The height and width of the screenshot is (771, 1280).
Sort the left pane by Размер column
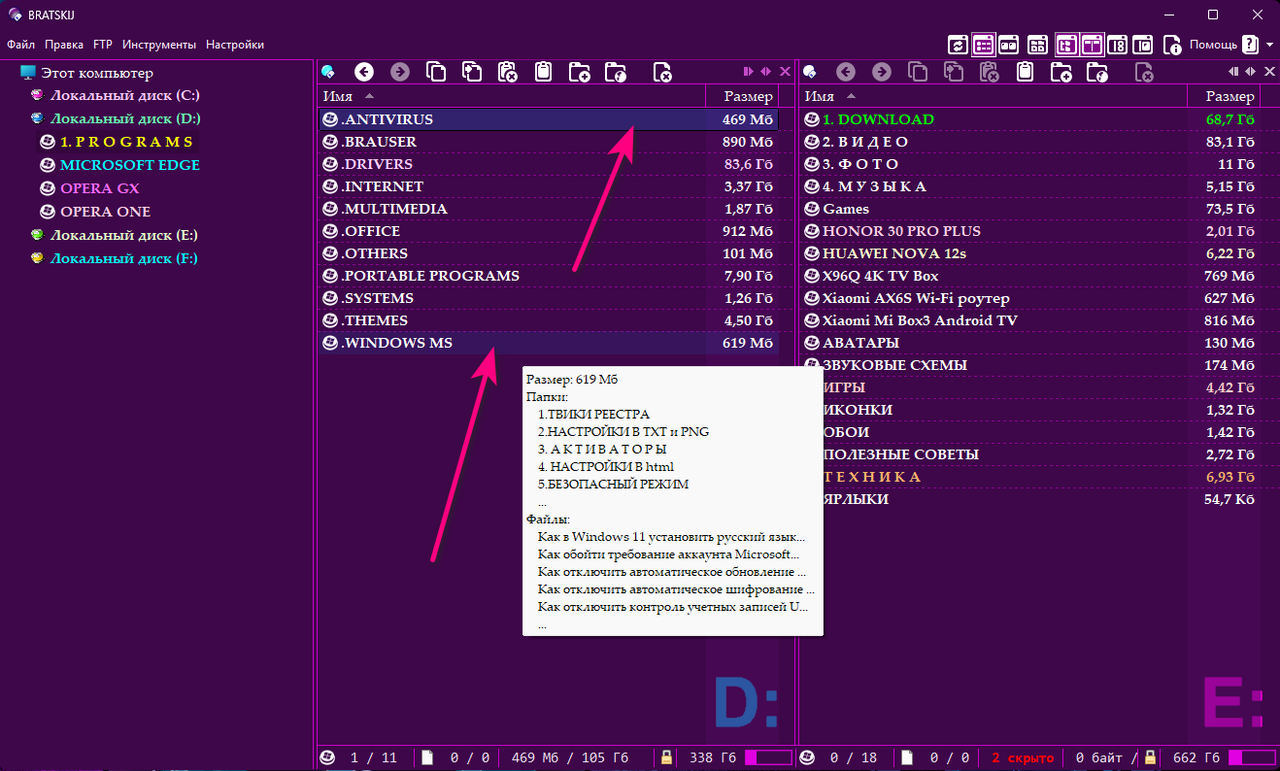click(742, 96)
